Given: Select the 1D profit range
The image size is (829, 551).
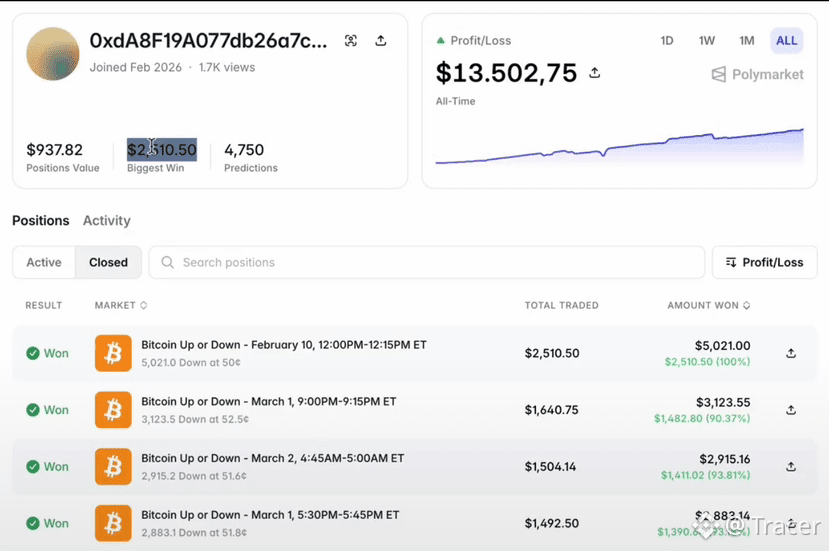Looking at the screenshot, I should pyautogui.click(x=667, y=41).
